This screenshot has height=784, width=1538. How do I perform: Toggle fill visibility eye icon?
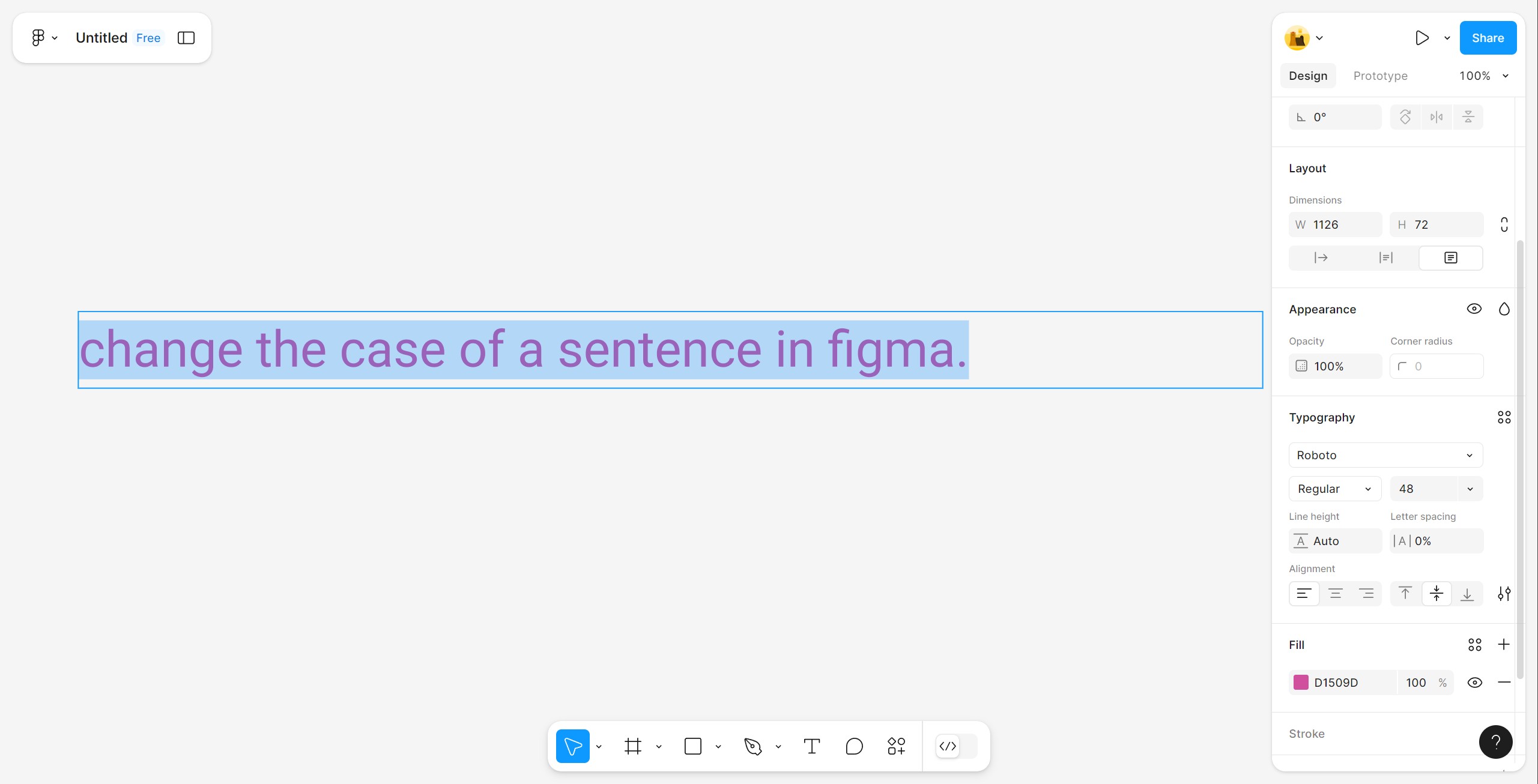point(1474,683)
